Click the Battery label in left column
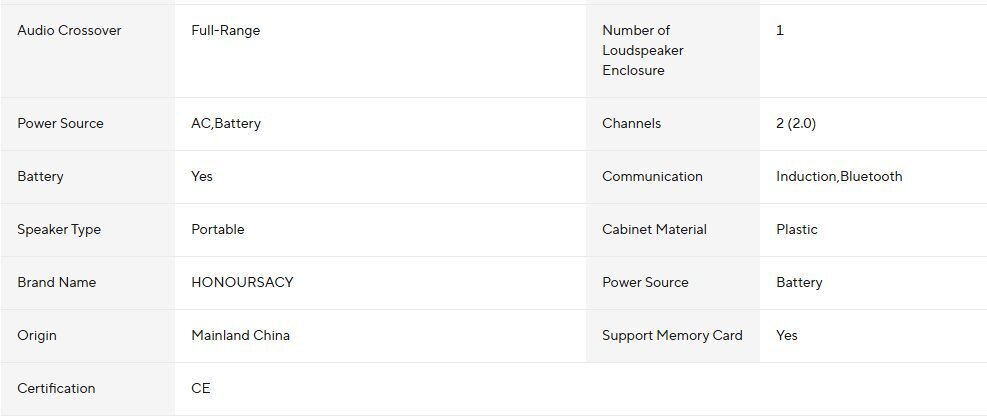987x417 pixels. pos(40,176)
